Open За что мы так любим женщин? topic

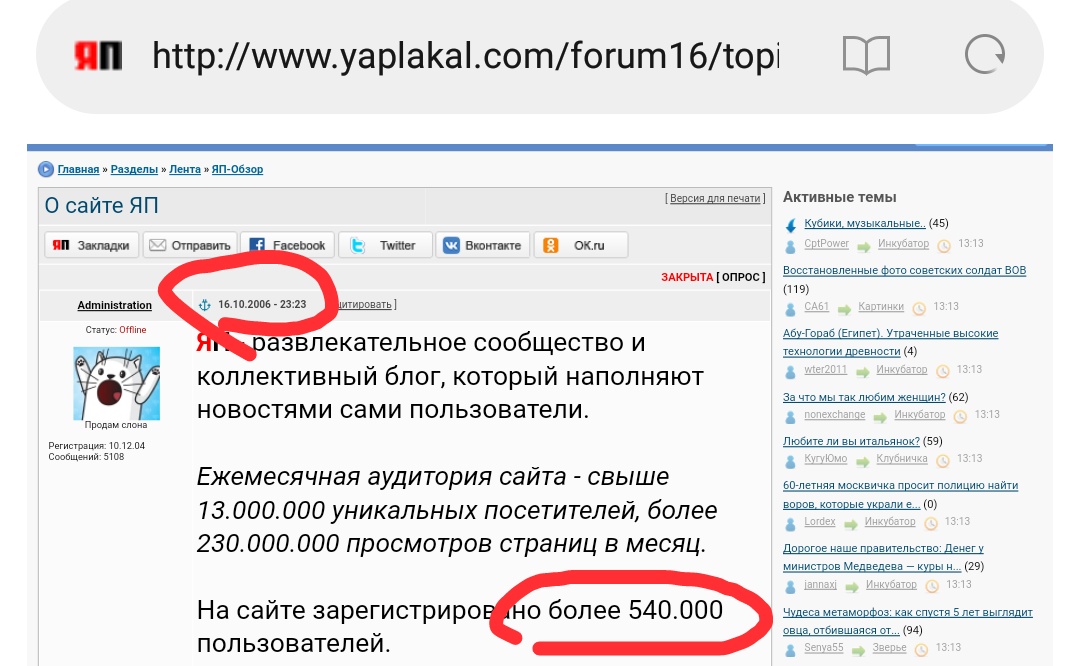click(864, 397)
